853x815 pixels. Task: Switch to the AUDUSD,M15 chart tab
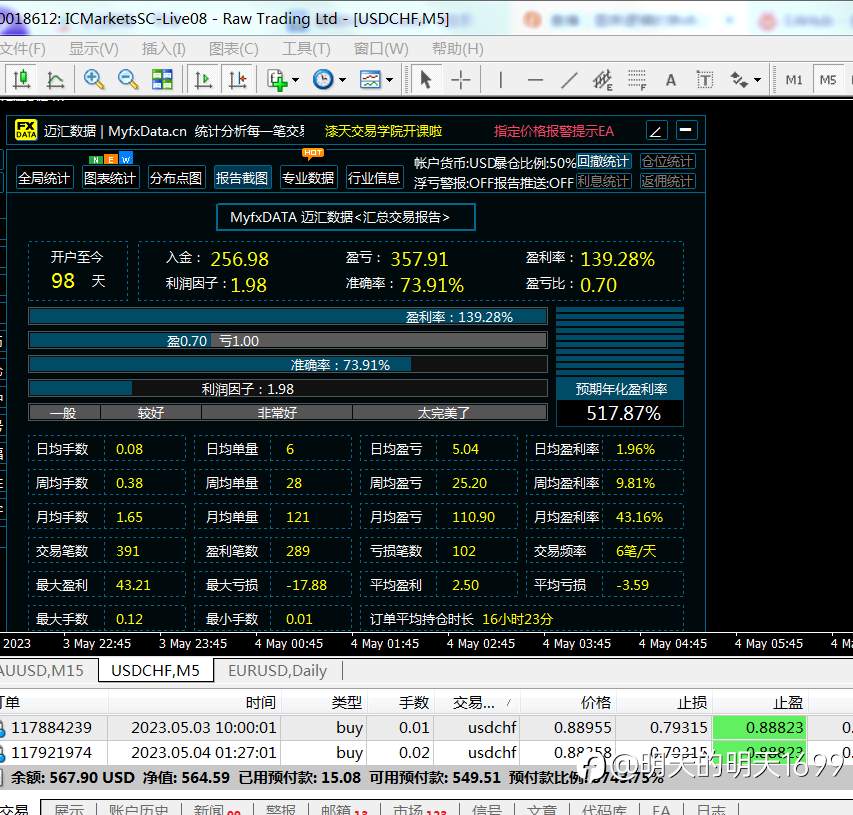click(42, 670)
